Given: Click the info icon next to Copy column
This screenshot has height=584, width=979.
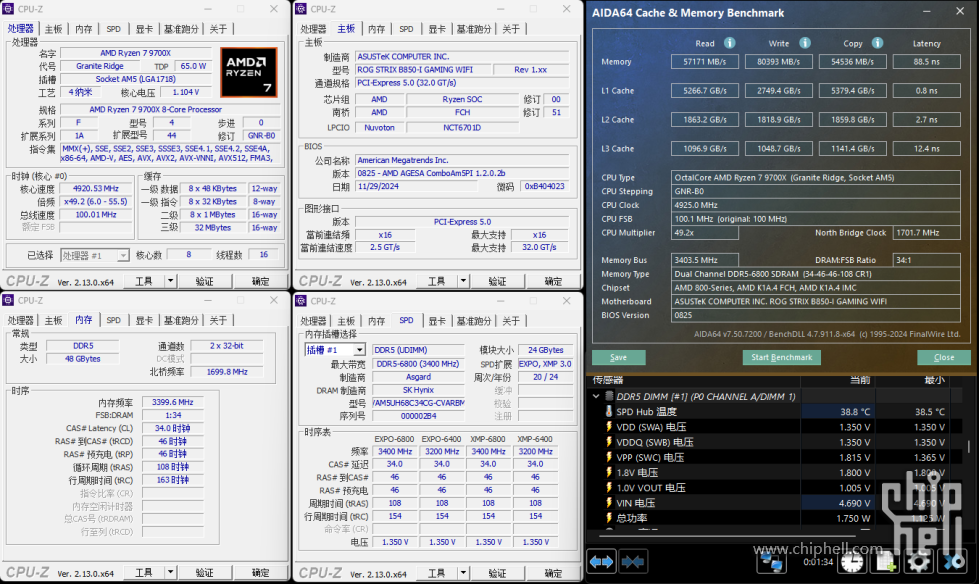Looking at the screenshot, I should pos(877,43).
